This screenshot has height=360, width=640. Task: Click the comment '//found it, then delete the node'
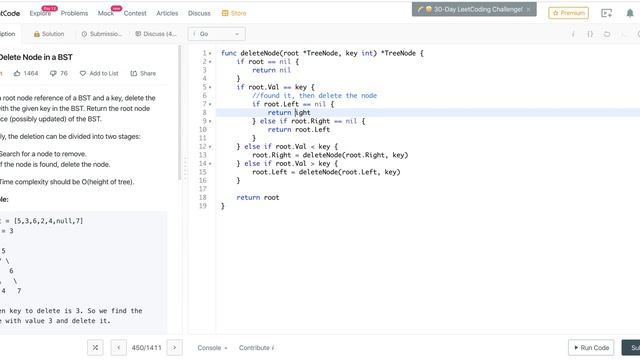click(x=314, y=96)
